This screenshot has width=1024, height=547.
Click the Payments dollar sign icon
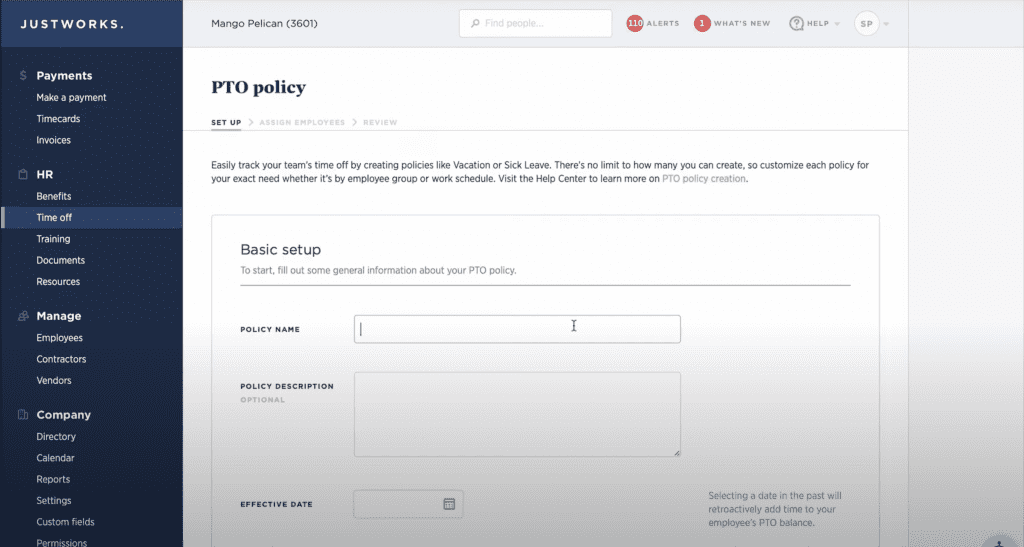pos(23,76)
